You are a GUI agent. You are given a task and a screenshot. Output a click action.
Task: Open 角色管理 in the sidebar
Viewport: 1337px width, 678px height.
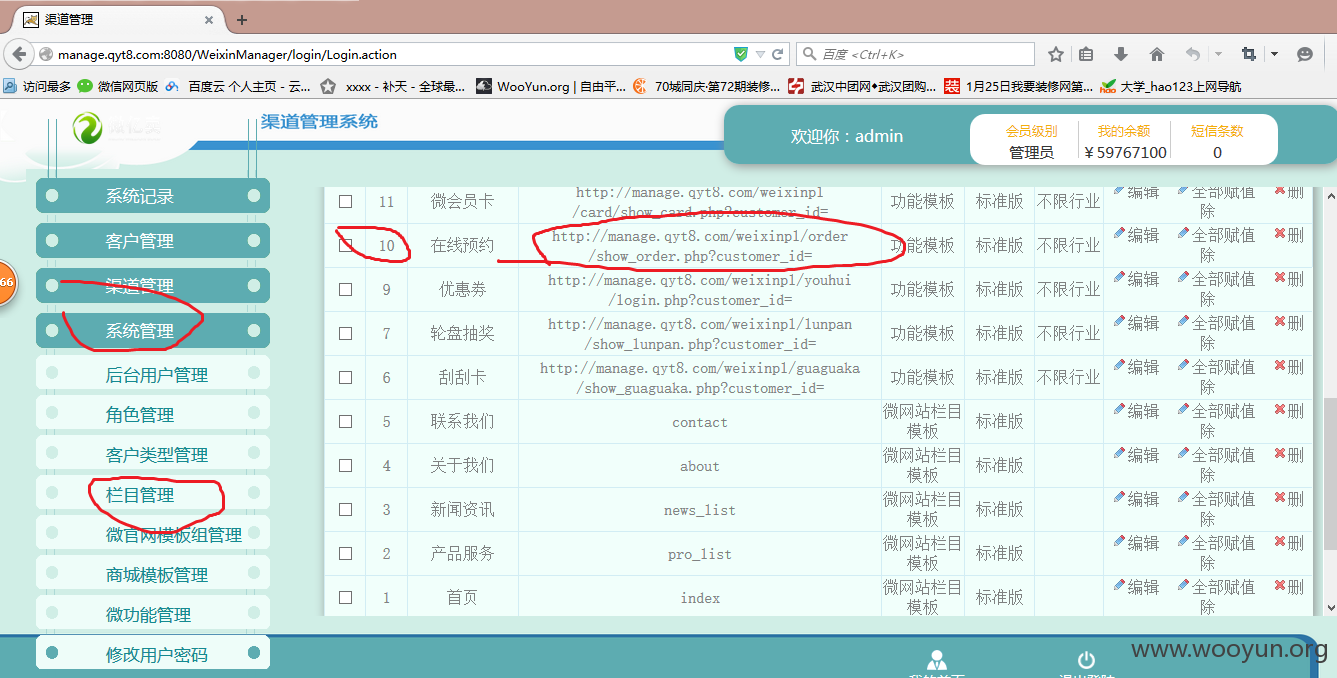click(x=153, y=415)
